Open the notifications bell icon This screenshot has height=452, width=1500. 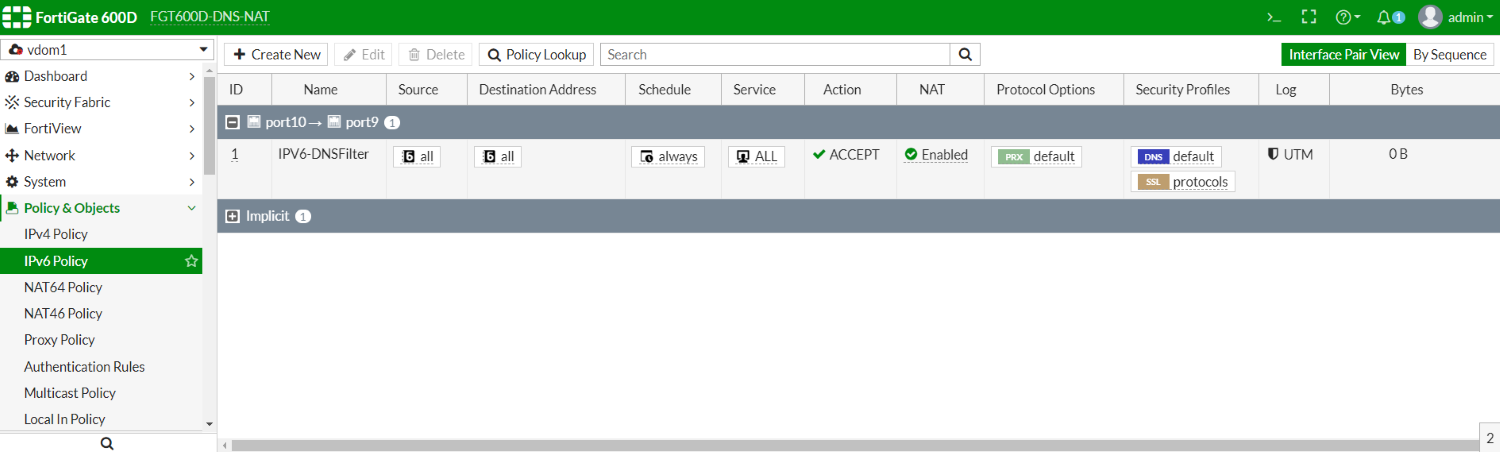1390,17
